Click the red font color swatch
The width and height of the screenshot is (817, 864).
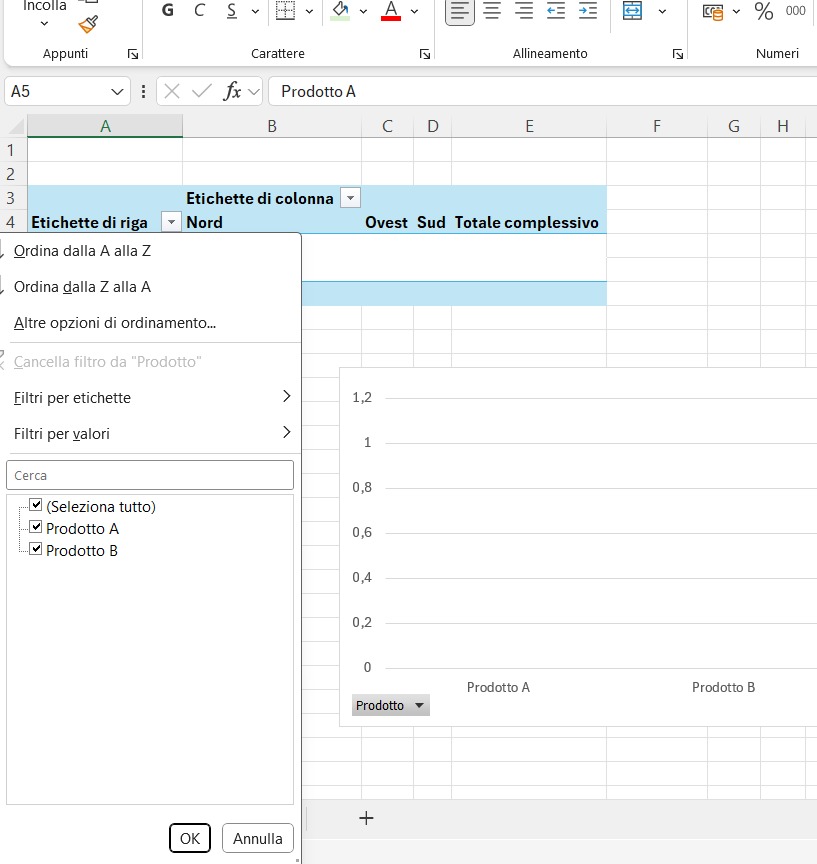tap(391, 11)
